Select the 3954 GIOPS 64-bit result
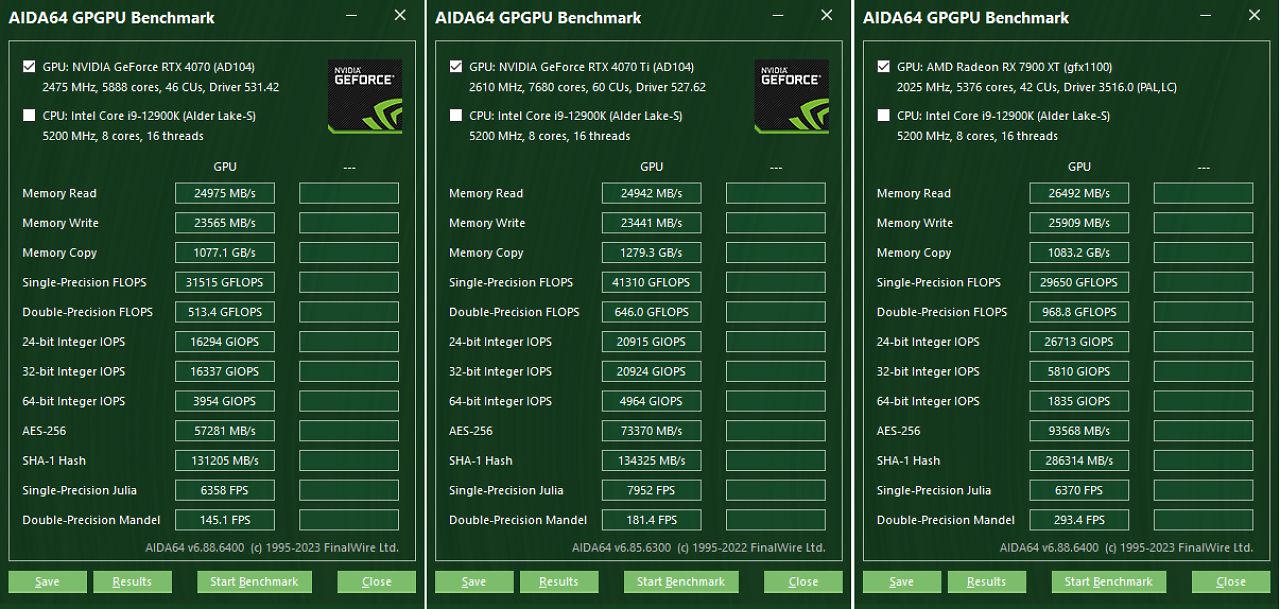The height and width of the screenshot is (609, 1280). (x=225, y=401)
